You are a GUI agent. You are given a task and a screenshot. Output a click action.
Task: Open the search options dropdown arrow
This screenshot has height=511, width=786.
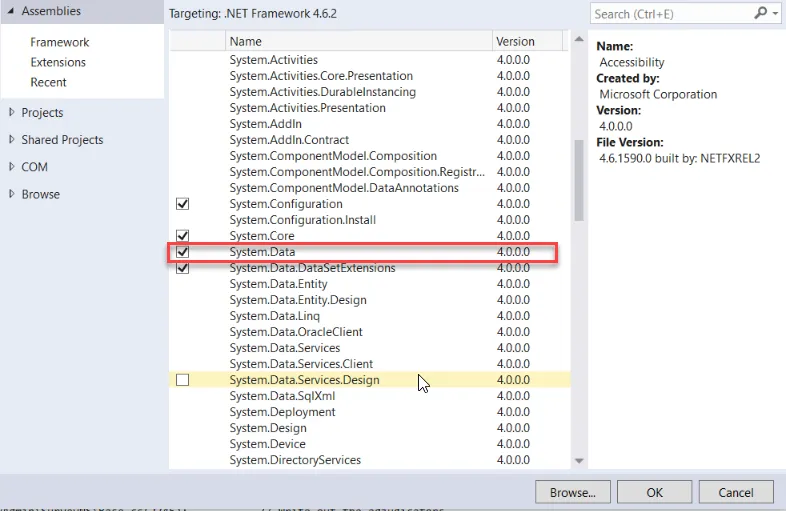coord(775,14)
